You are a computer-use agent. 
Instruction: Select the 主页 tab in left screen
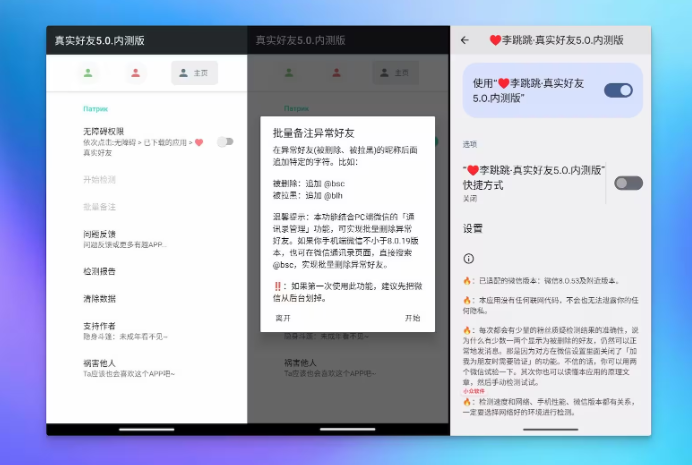coord(194,73)
